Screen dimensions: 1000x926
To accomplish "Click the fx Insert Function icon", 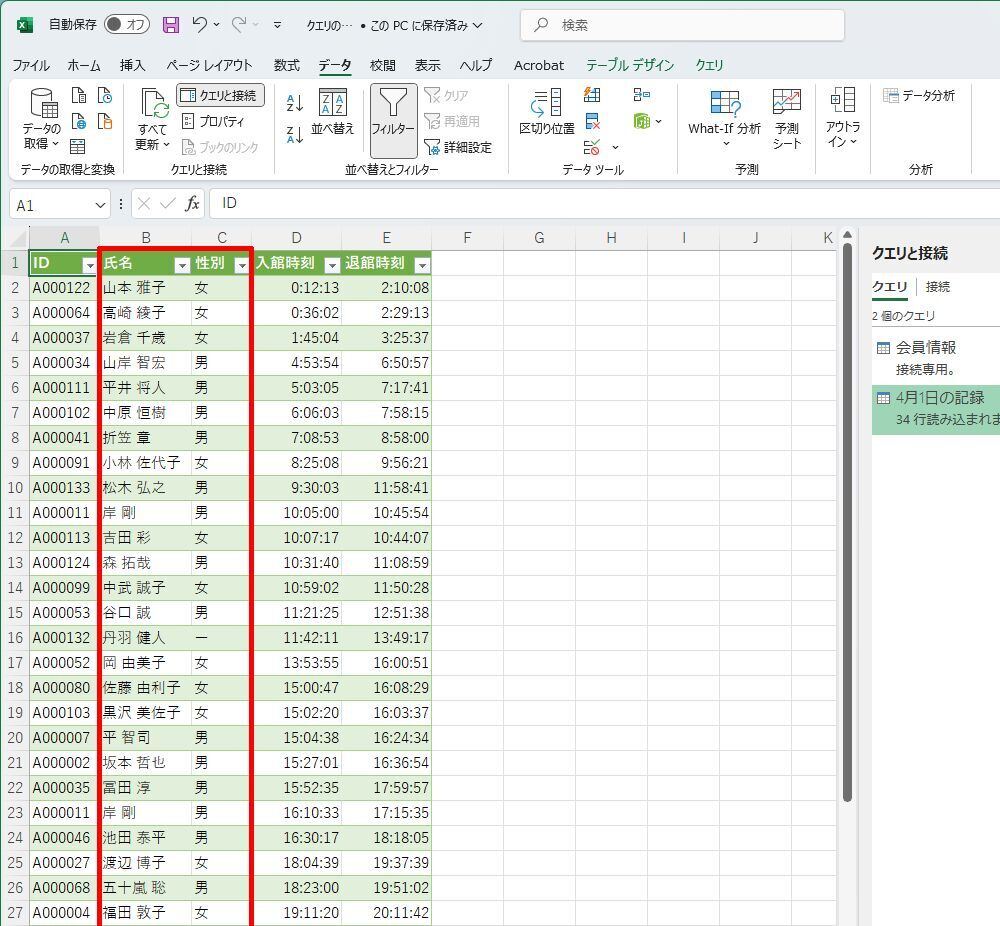I will pyautogui.click(x=192, y=203).
